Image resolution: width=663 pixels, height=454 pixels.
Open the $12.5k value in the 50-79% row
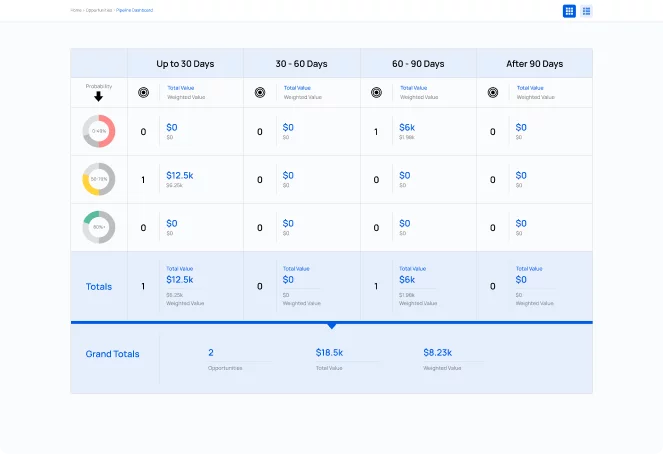(180, 175)
